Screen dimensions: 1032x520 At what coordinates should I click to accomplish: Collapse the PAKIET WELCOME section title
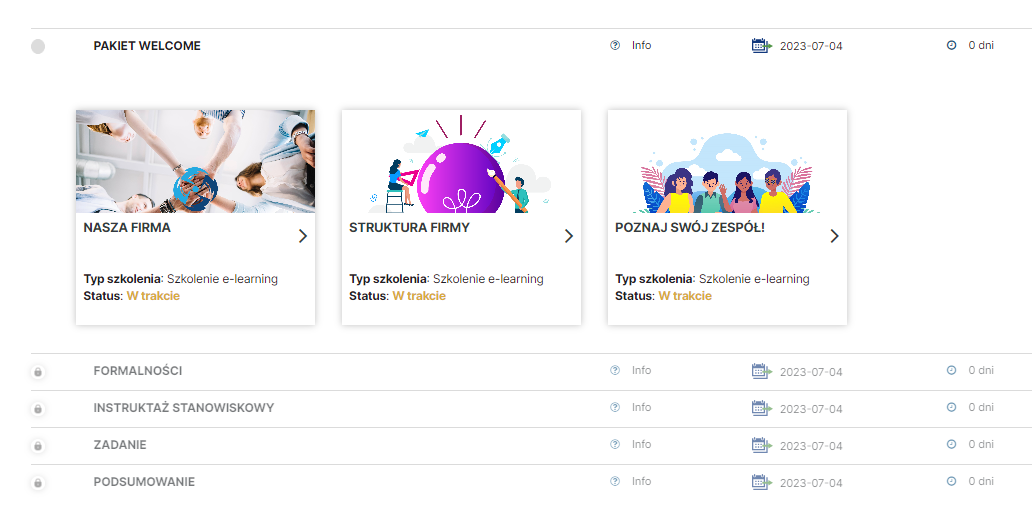point(147,46)
